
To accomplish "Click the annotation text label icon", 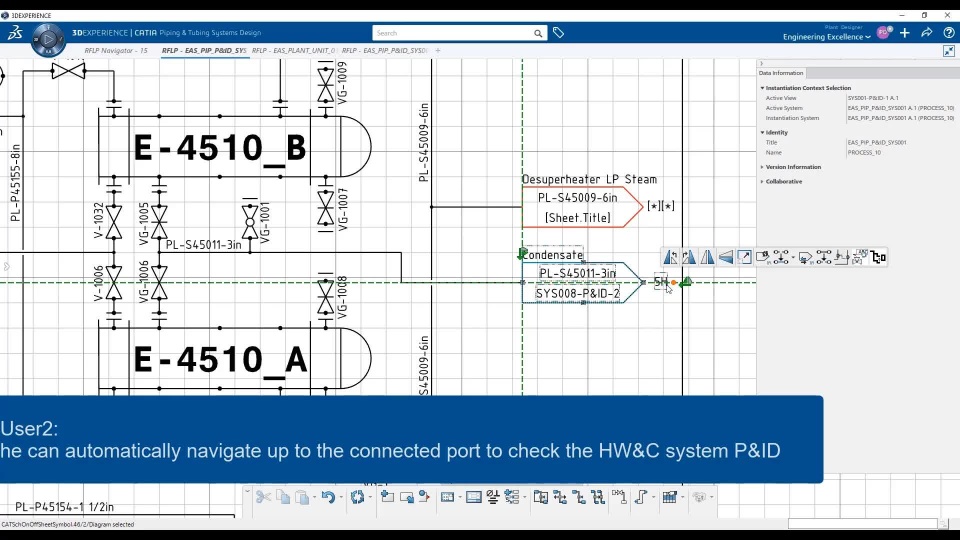I will [860, 257].
